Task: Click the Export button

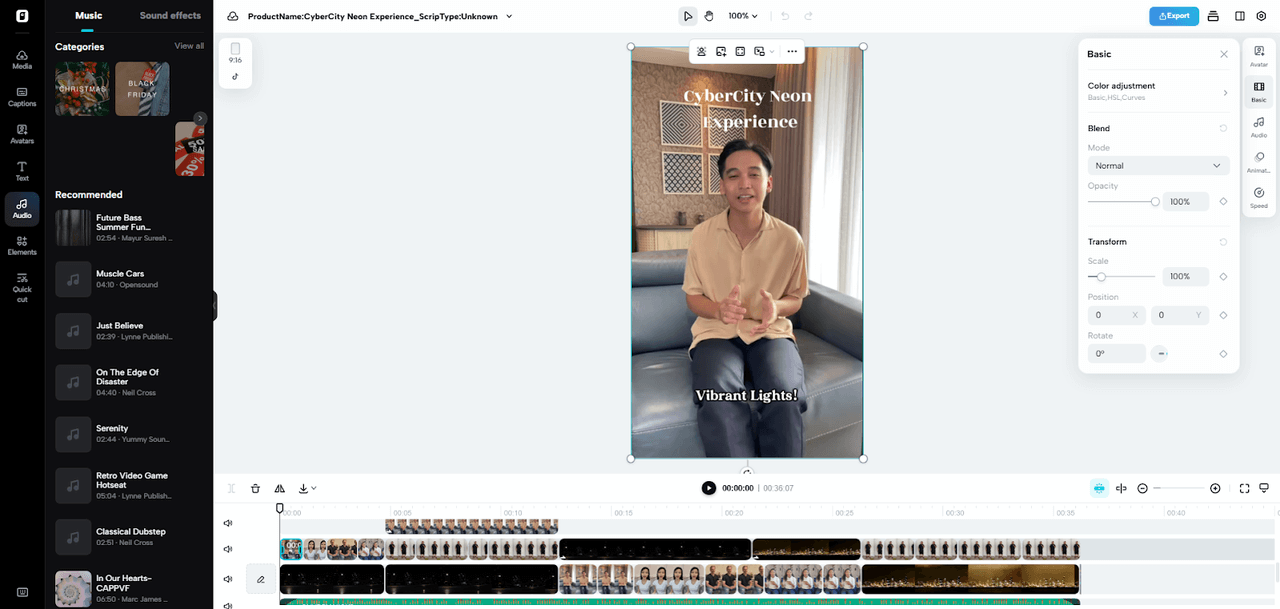Action: [x=1173, y=16]
